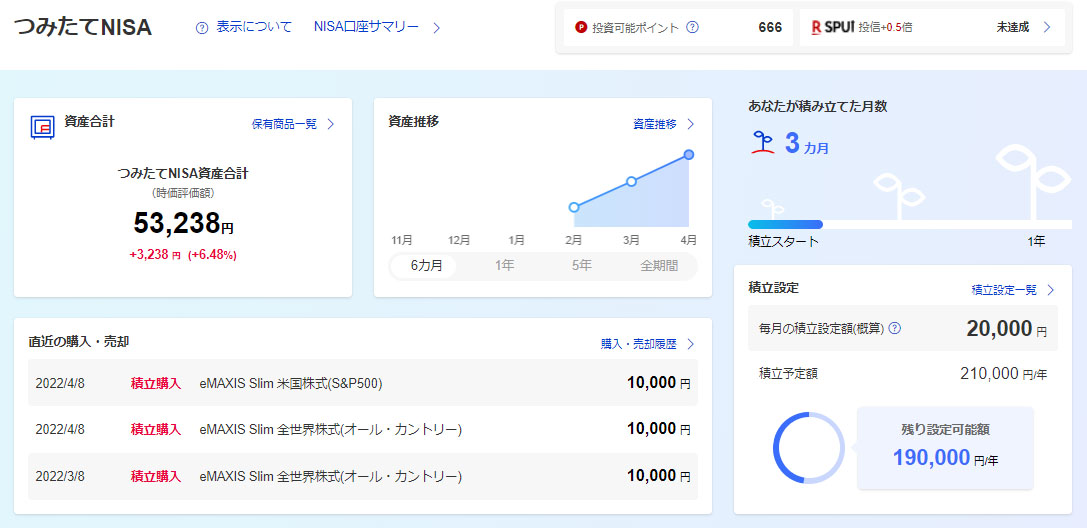1087x528 pixels.
Task: Click the help icon beside 表示について
Action: [202, 28]
